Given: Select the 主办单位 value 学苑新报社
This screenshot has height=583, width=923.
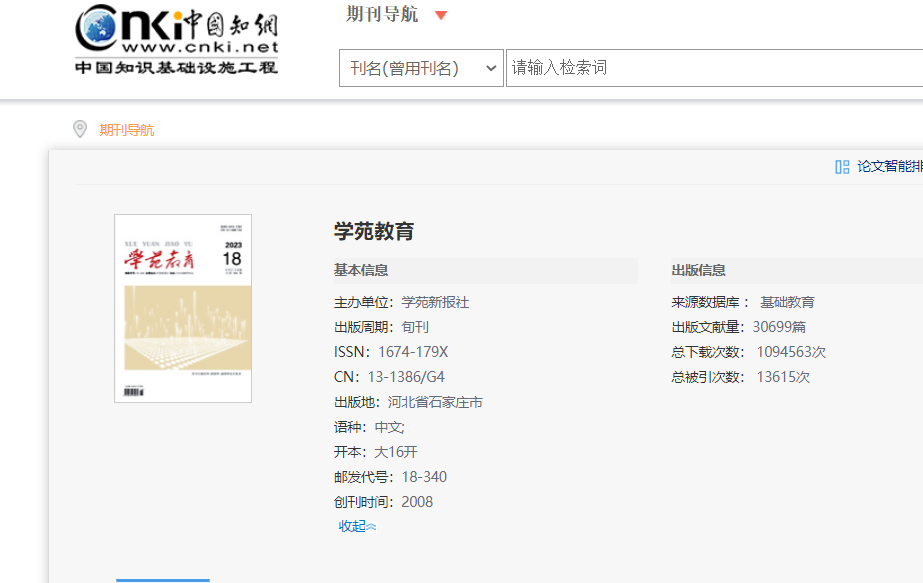Looking at the screenshot, I should click(x=435, y=303).
